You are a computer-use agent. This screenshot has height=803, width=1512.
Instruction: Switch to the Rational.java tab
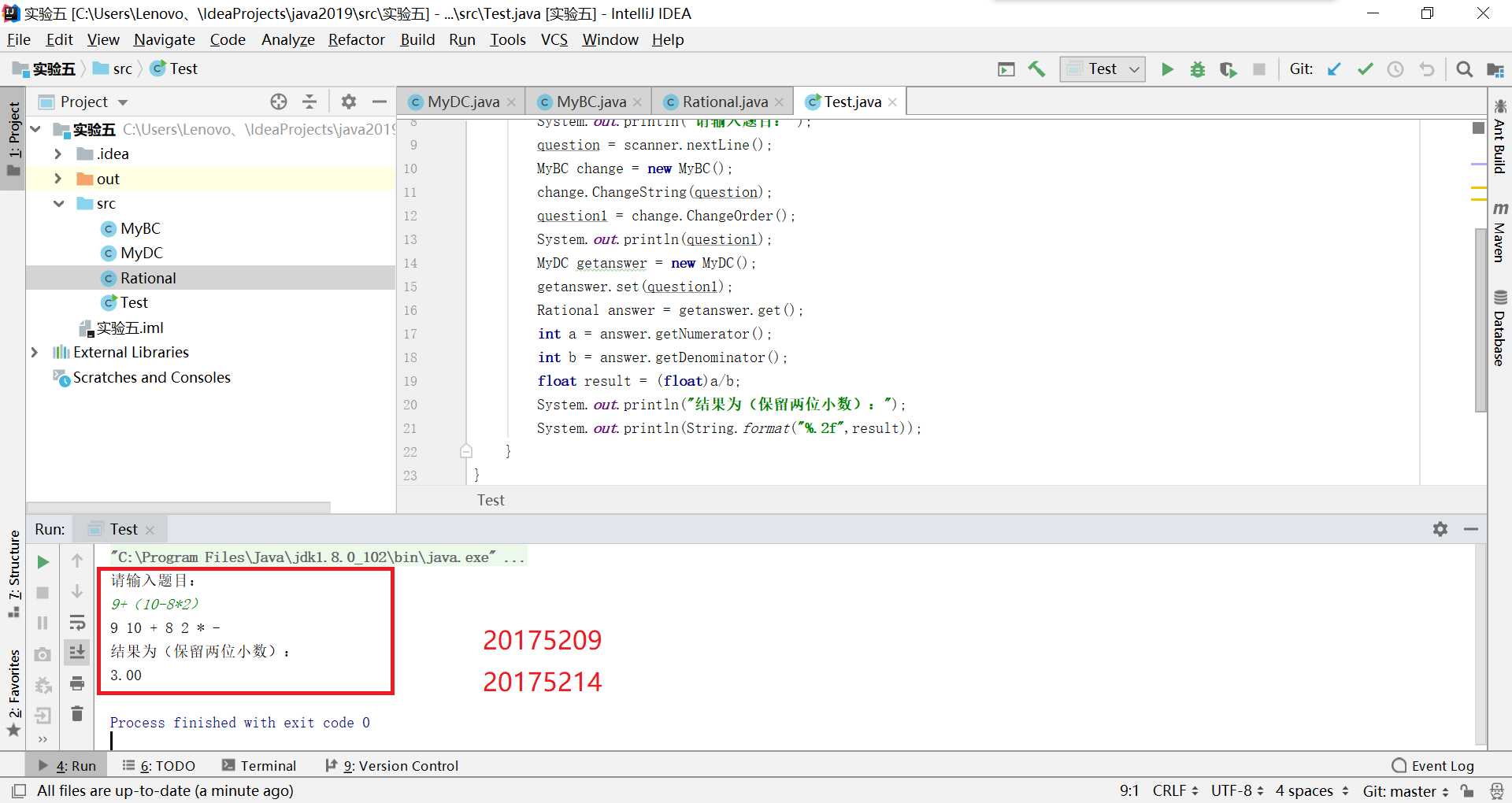click(x=724, y=102)
